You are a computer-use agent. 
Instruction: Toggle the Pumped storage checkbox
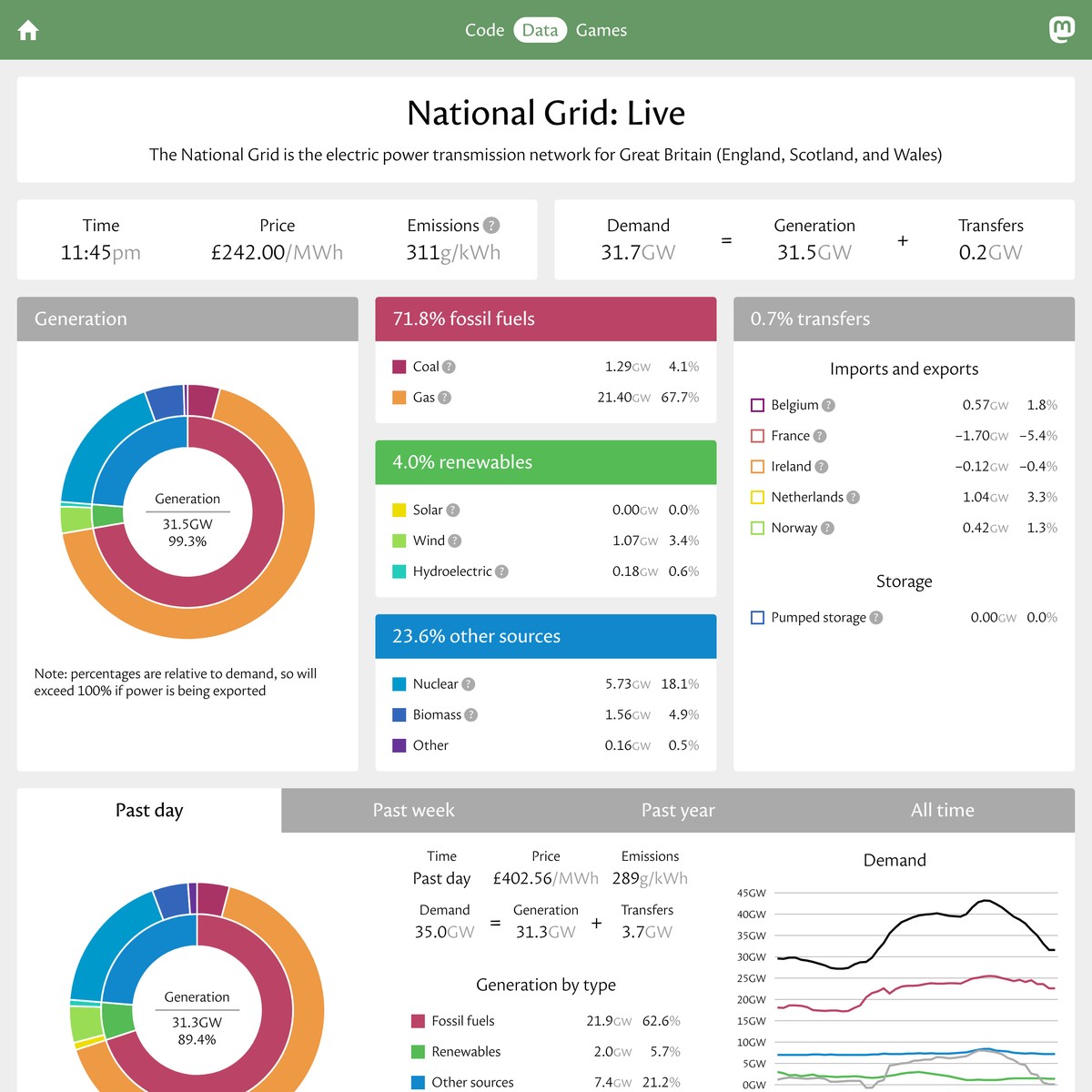pyautogui.click(x=757, y=617)
